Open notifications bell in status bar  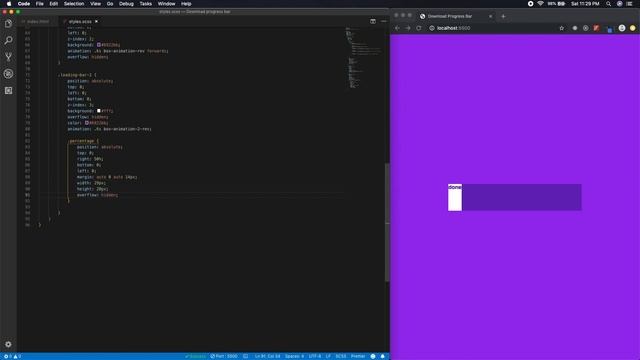[382, 356]
